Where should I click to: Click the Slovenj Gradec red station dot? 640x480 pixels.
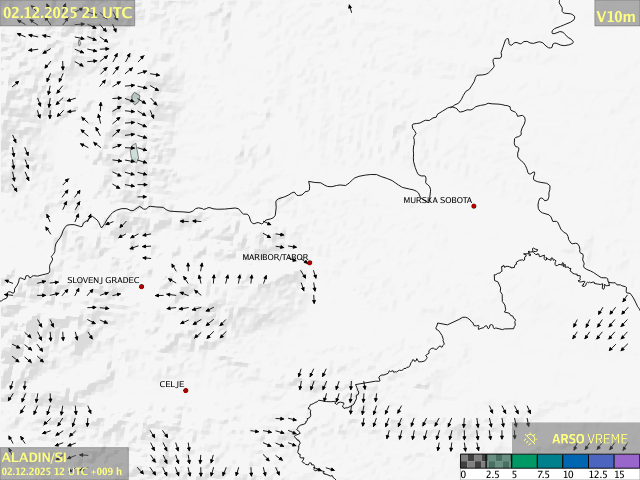[141, 287]
